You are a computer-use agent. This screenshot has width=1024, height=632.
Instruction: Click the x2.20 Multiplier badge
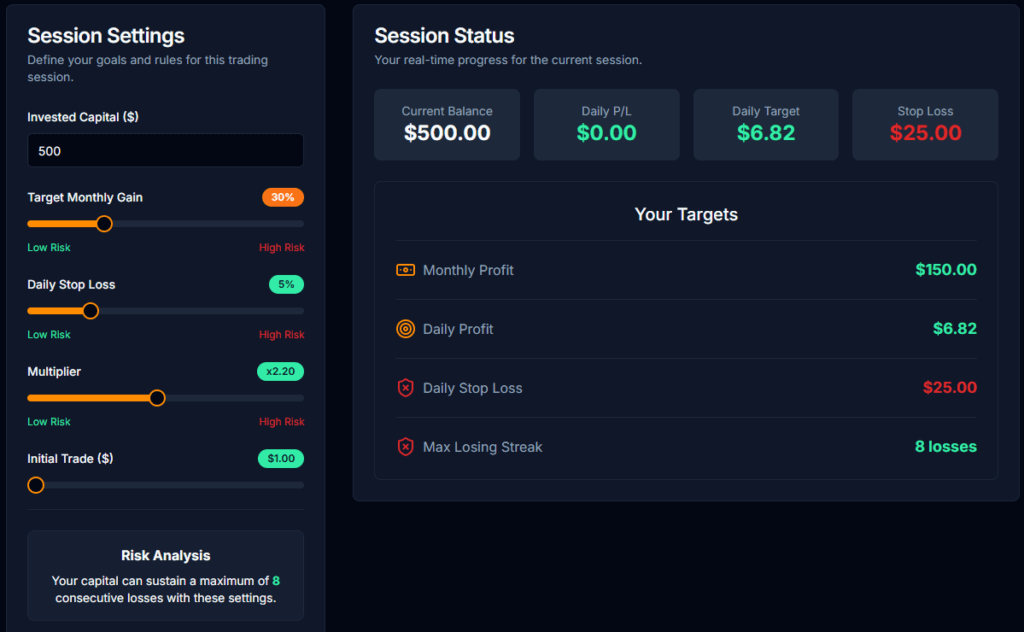coord(283,372)
